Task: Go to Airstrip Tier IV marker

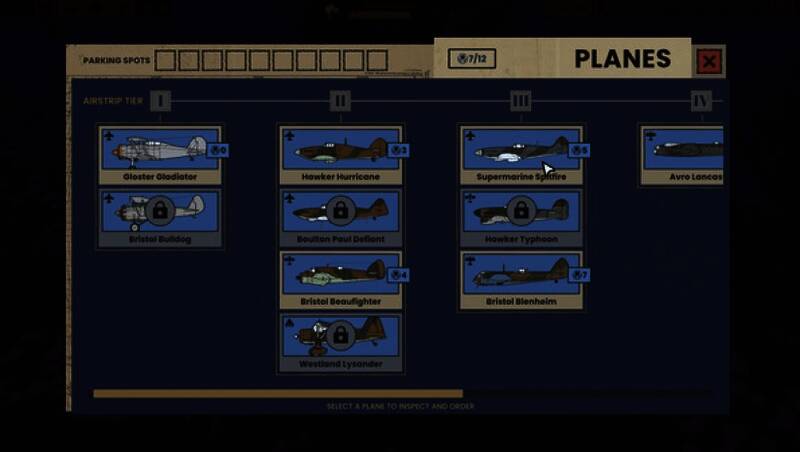Action: [700, 101]
